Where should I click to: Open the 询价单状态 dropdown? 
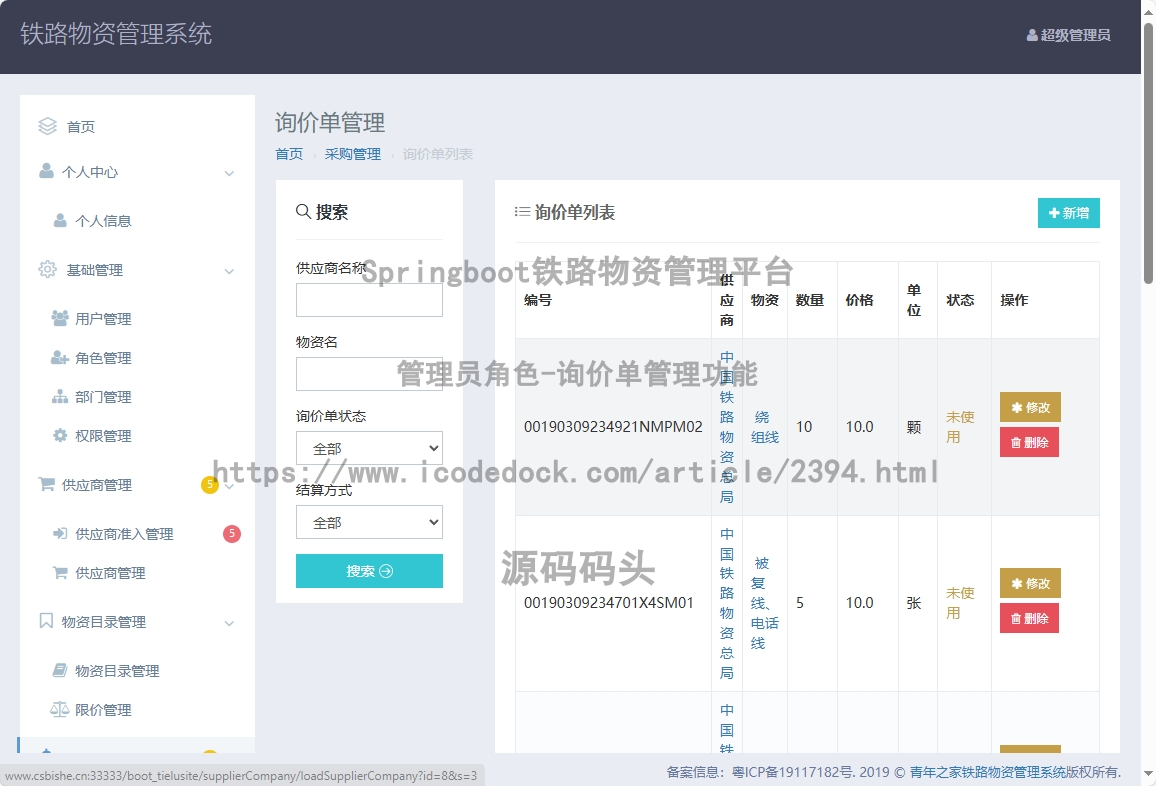(x=369, y=448)
